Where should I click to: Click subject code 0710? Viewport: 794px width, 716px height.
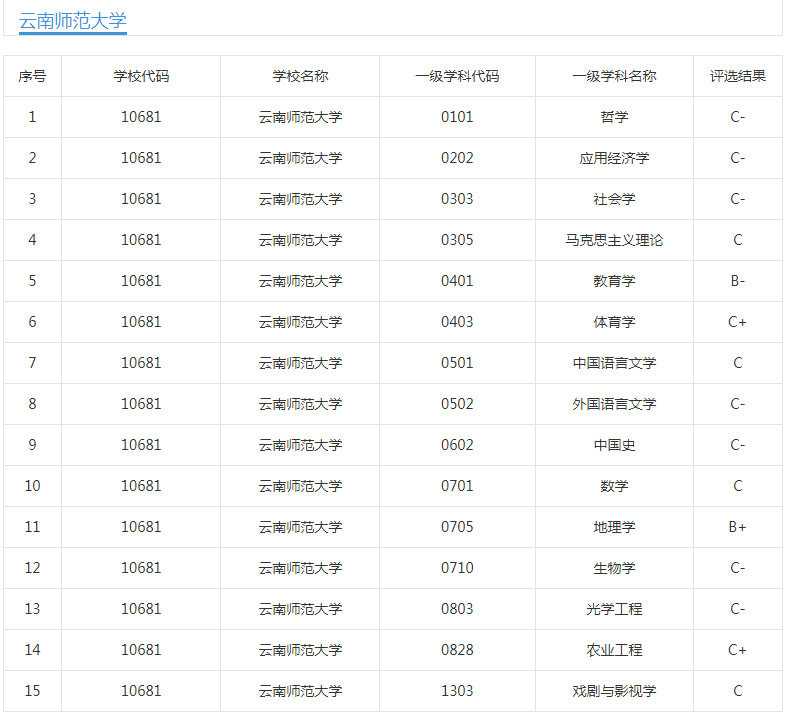457,568
